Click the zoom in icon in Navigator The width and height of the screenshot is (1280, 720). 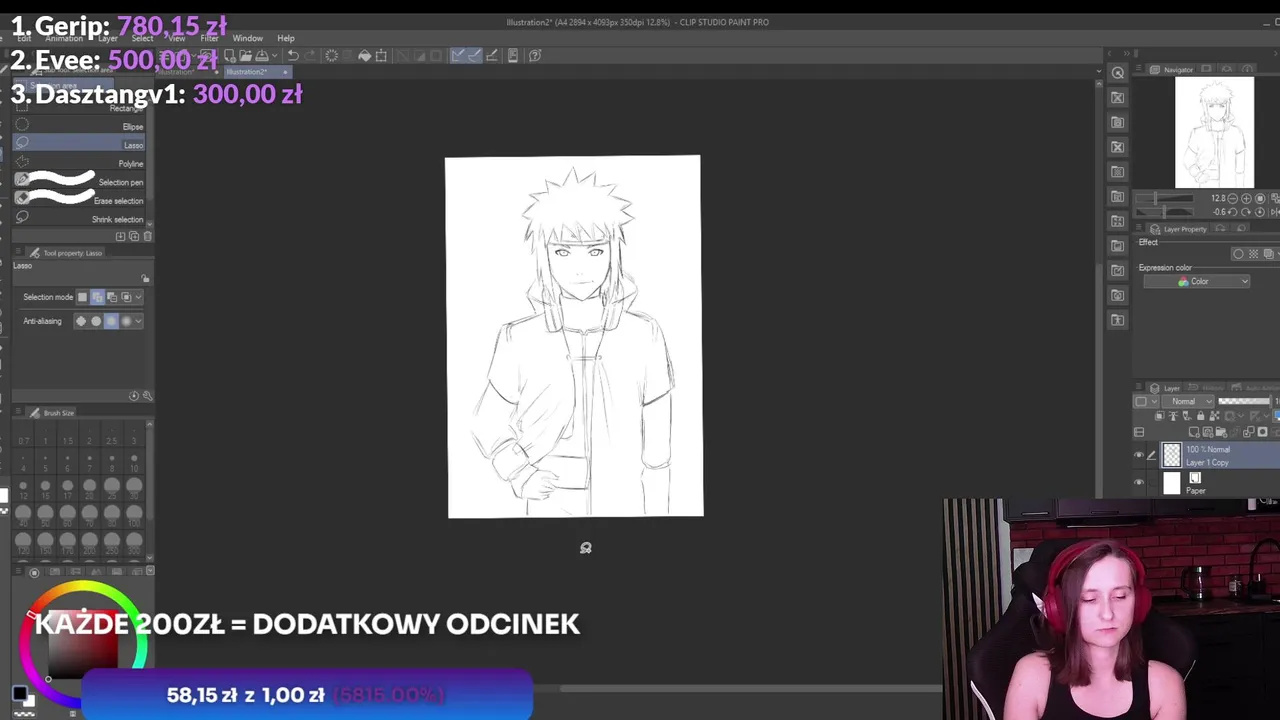1246,198
